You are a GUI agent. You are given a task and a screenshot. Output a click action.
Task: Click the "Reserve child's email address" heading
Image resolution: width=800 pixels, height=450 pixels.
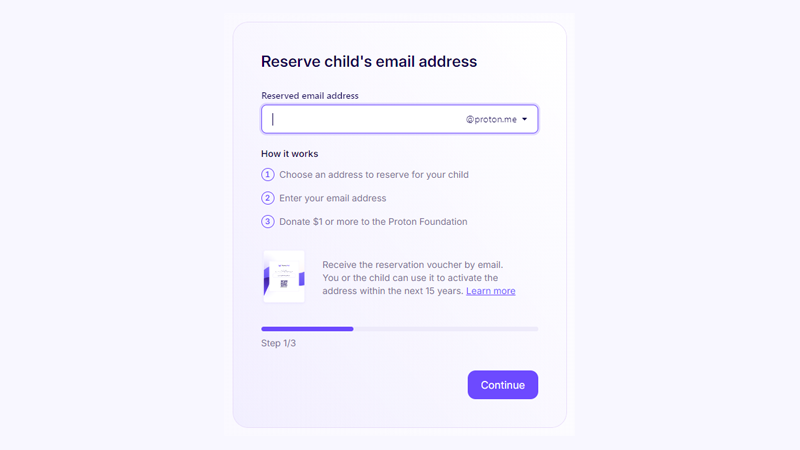click(x=369, y=61)
